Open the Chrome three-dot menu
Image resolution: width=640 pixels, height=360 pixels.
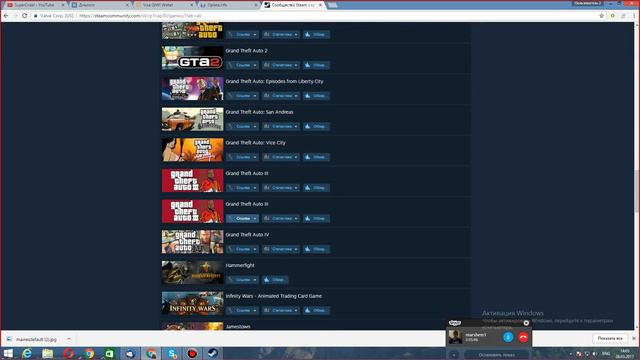(634, 16)
